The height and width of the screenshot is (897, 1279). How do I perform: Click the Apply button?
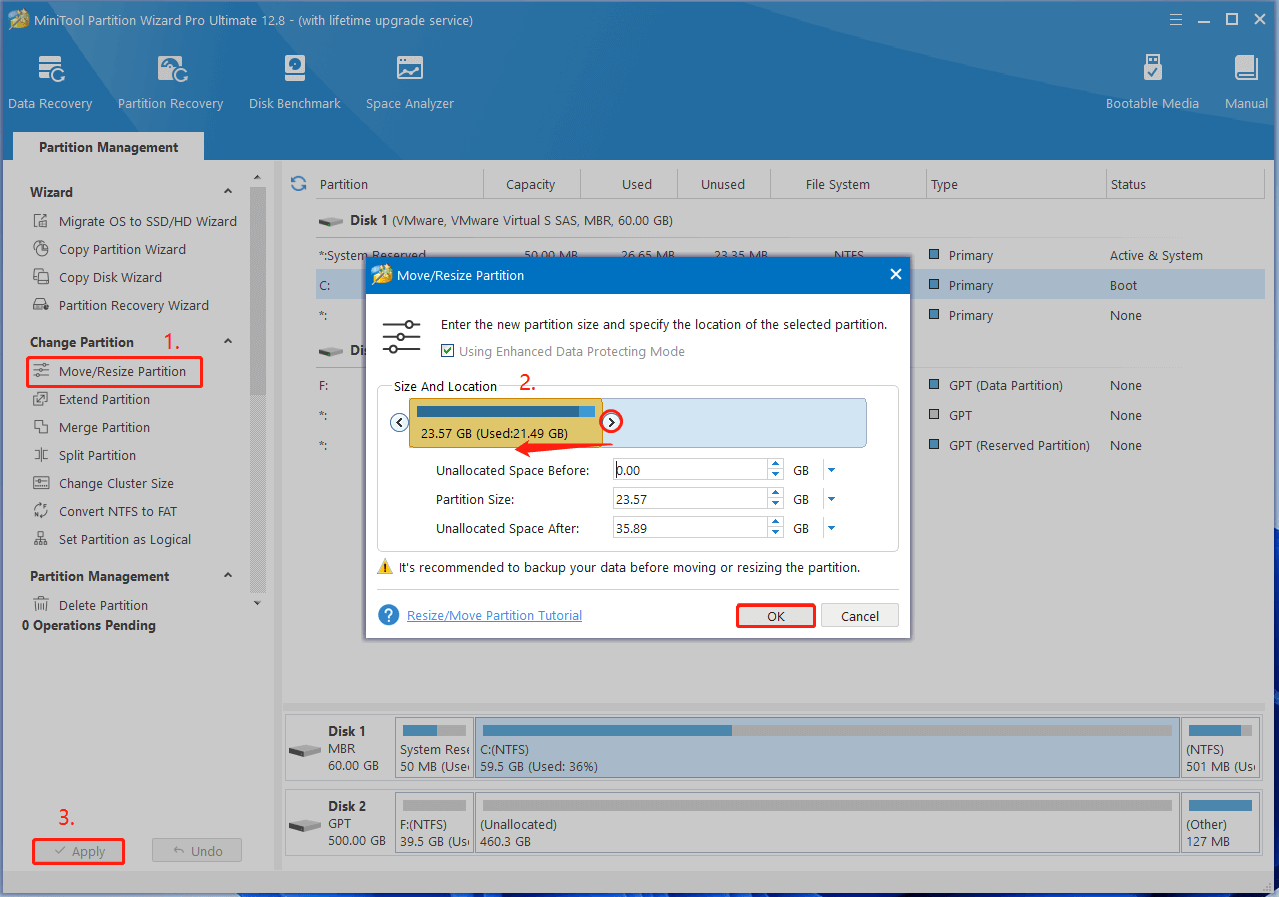click(78, 851)
